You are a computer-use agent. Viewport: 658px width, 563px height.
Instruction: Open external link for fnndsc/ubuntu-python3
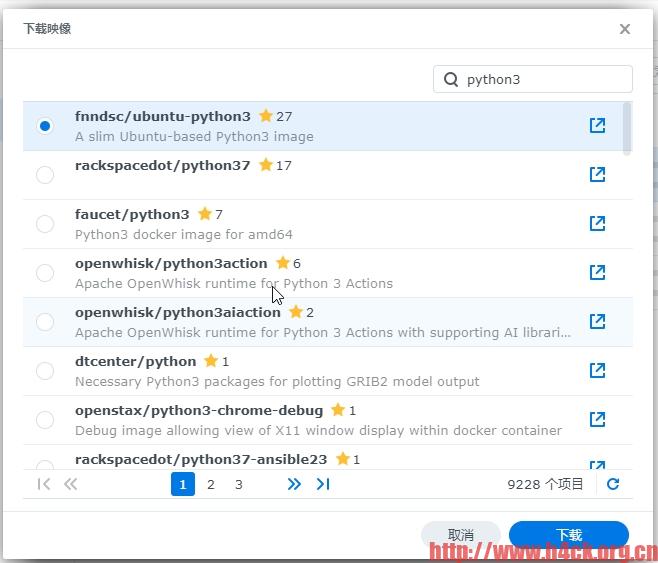(x=597, y=125)
